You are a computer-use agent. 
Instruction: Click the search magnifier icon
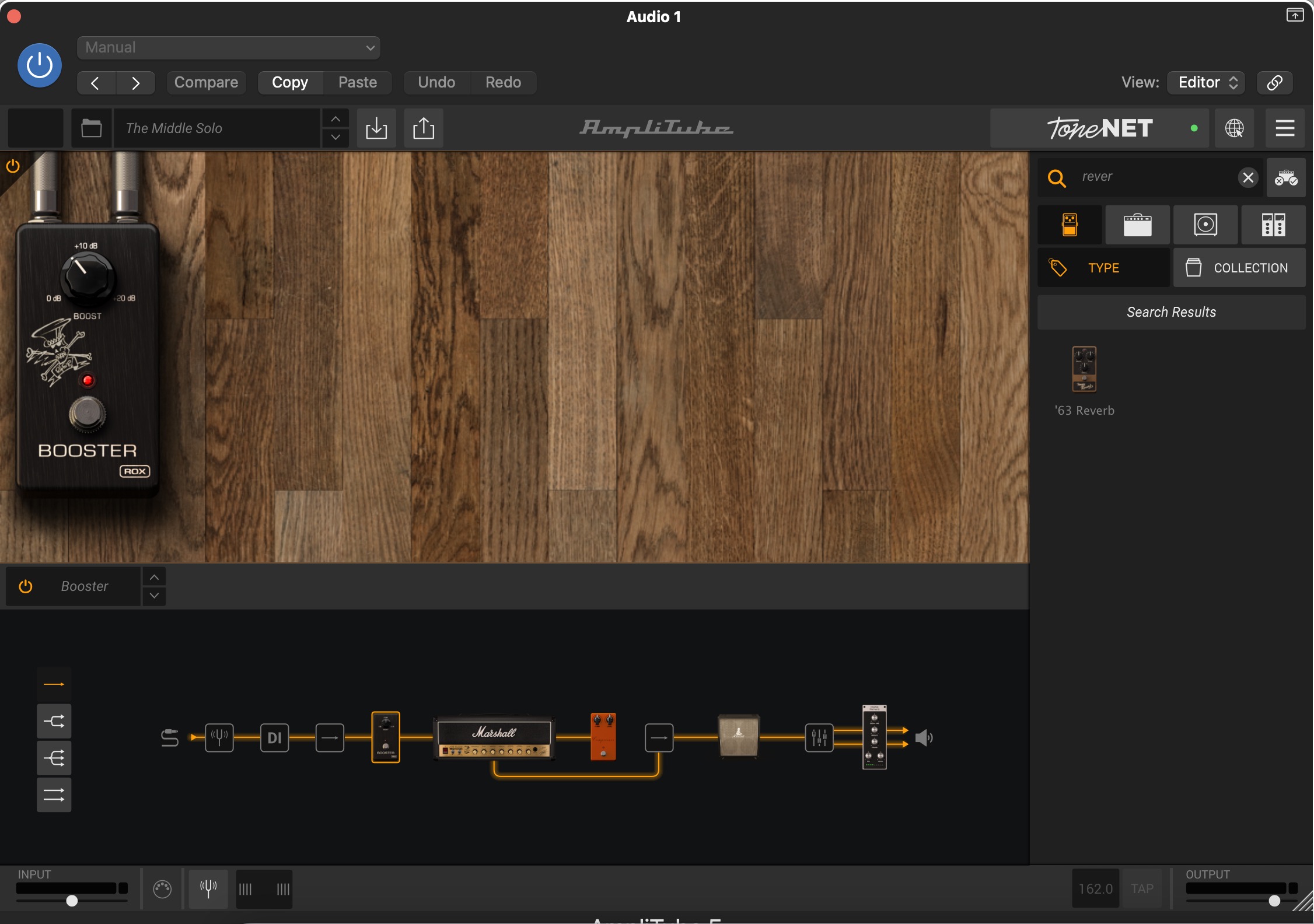[x=1057, y=177]
